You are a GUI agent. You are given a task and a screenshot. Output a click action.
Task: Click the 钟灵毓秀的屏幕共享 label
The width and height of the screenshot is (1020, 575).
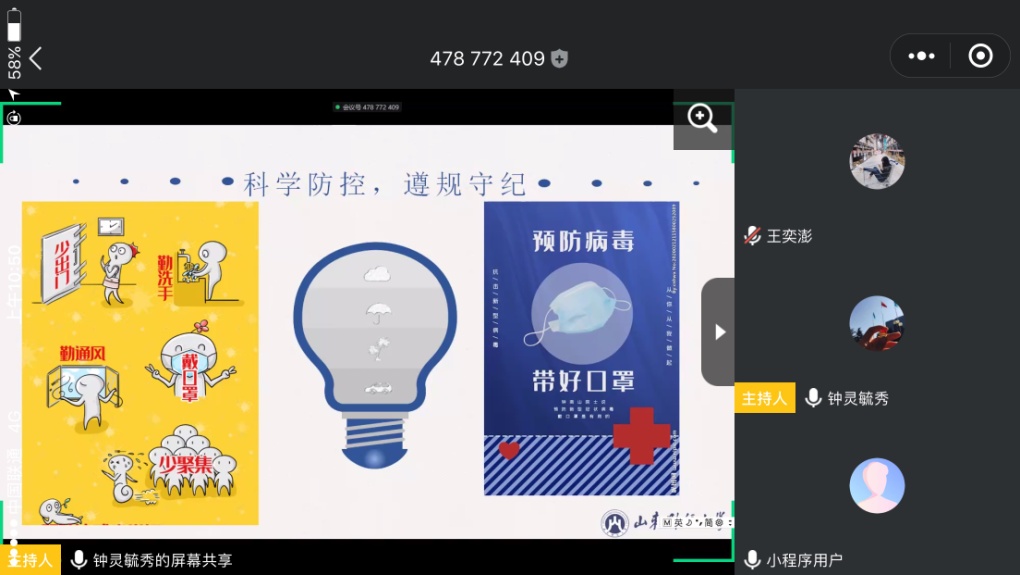pyautogui.click(x=162, y=560)
